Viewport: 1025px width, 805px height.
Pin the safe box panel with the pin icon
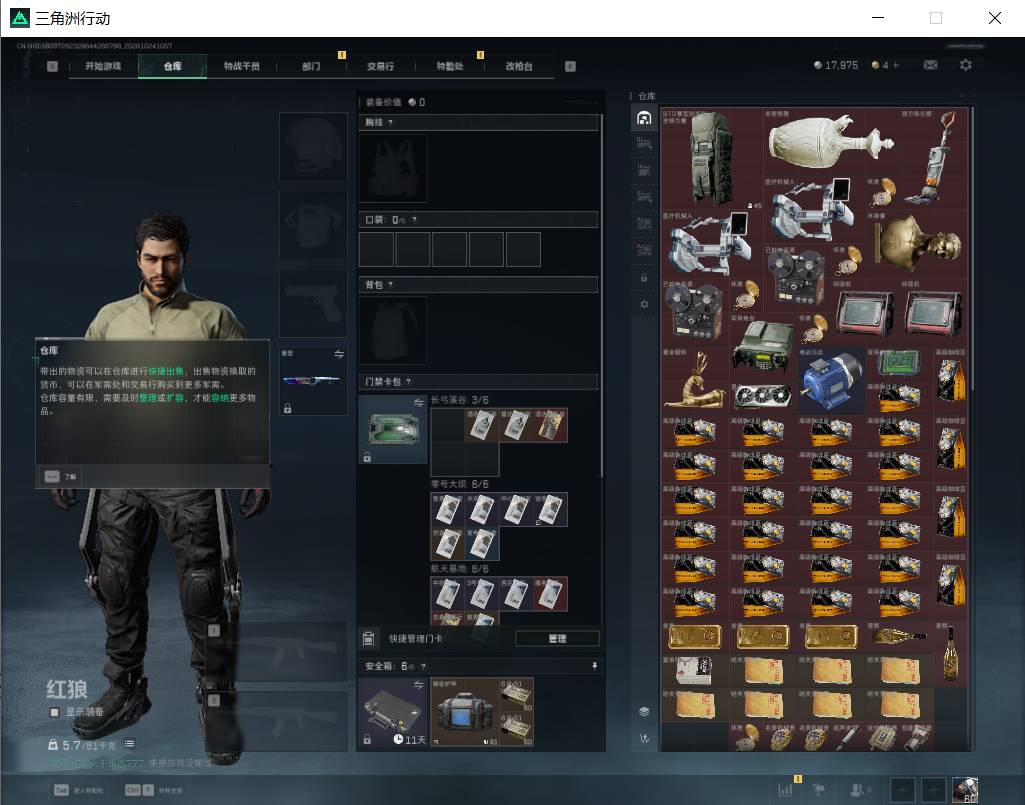click(594, 666)
